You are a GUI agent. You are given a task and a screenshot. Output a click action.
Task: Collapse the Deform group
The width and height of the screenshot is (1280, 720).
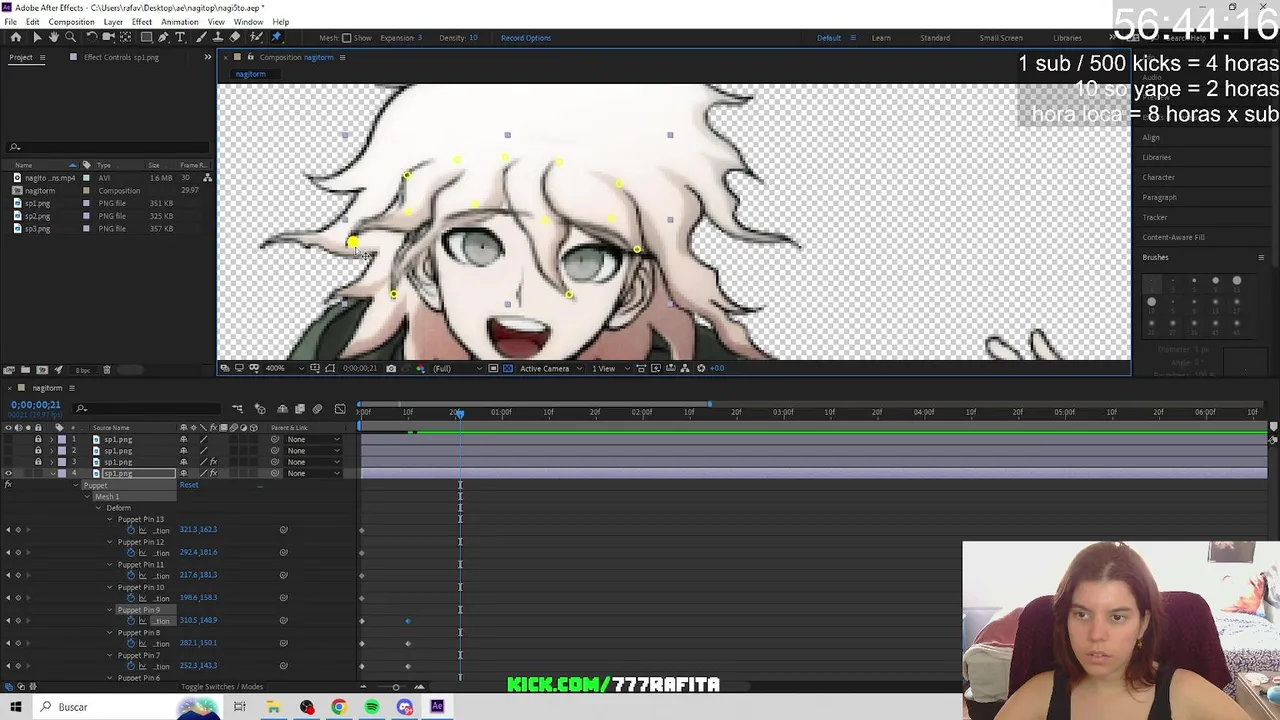(98, 508)
